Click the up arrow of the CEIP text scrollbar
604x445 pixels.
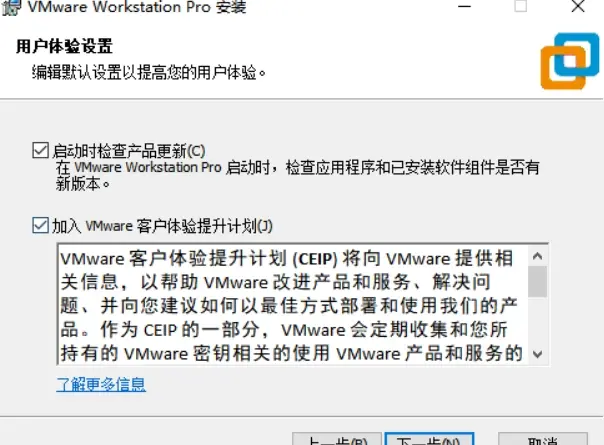click(537, 256)
